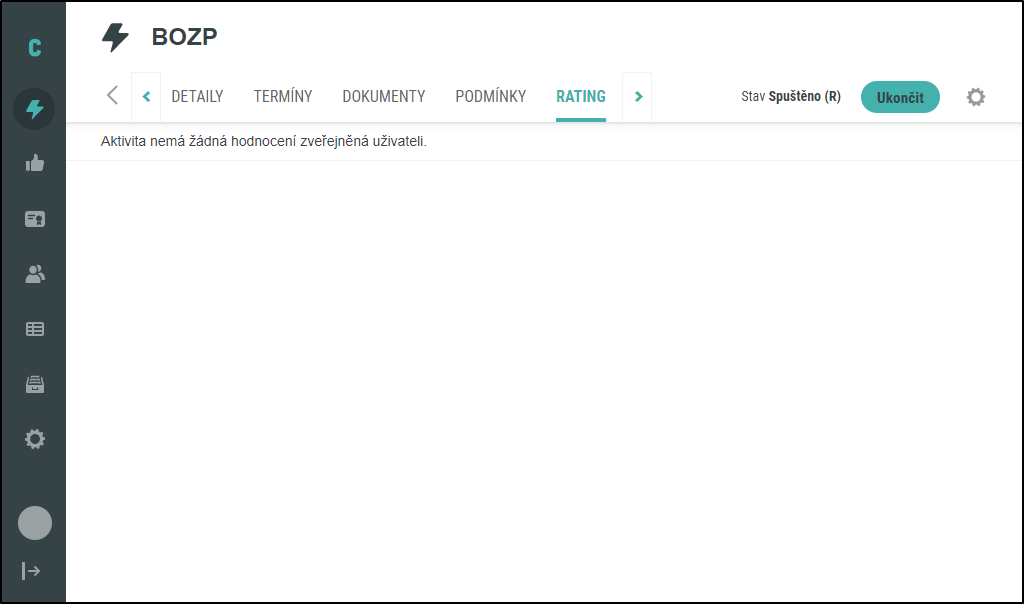
Task: Open the thumbs-up ratings section in sidebar
Action: tap(34, 164)
